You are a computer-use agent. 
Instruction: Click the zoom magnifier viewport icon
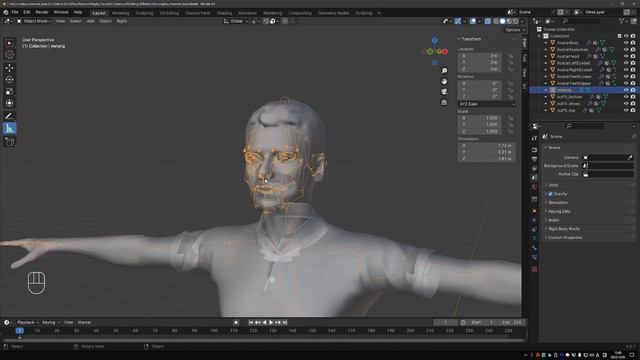(x=444, y=71)
